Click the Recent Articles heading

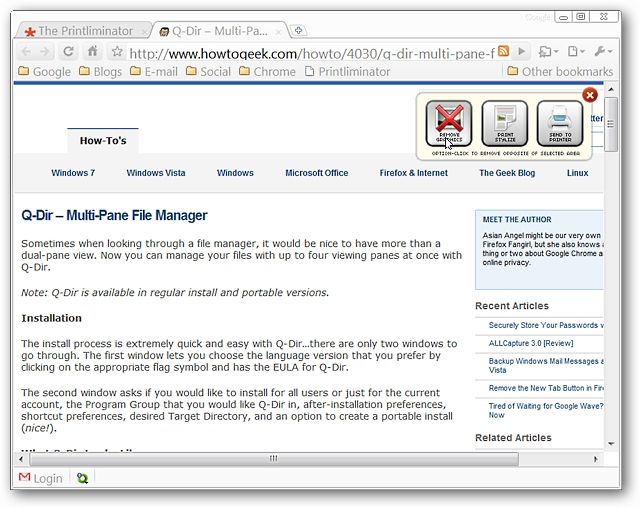512,306
